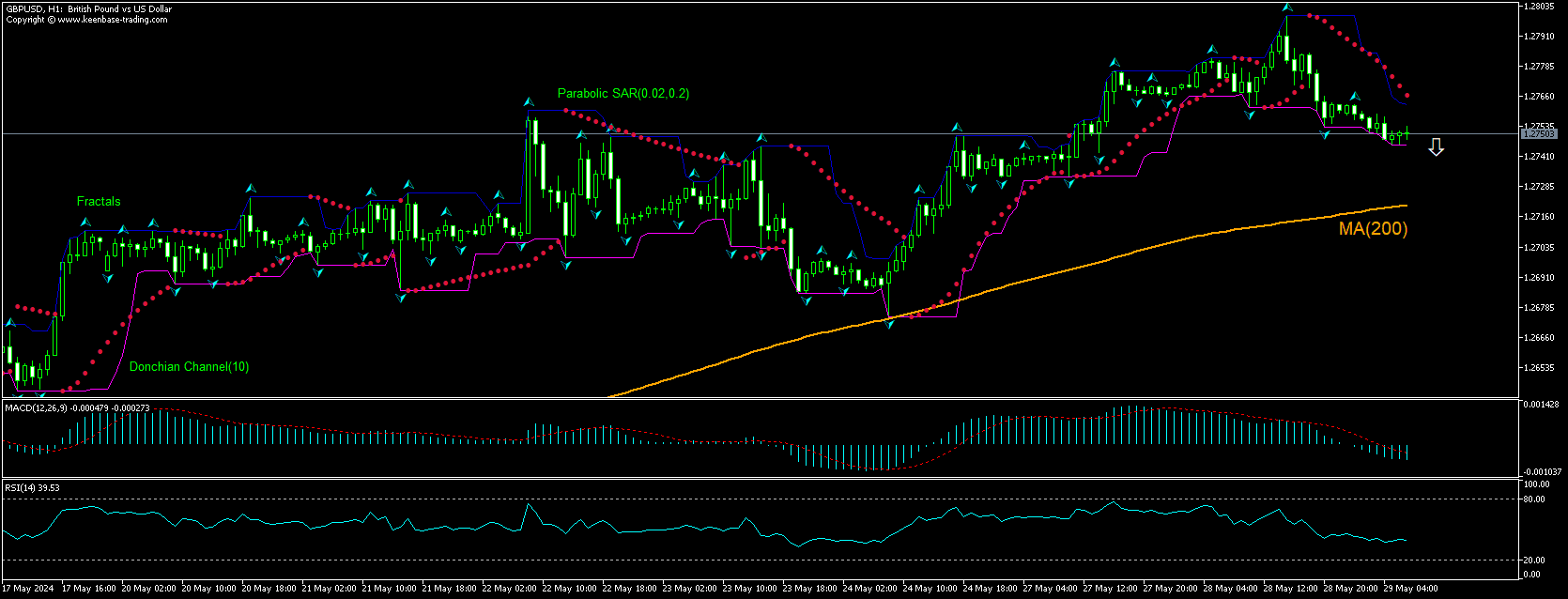This screenshot has width=1568, height=599.
Task: Click the 22 May 02:00 time label
Action: (510, 589)
